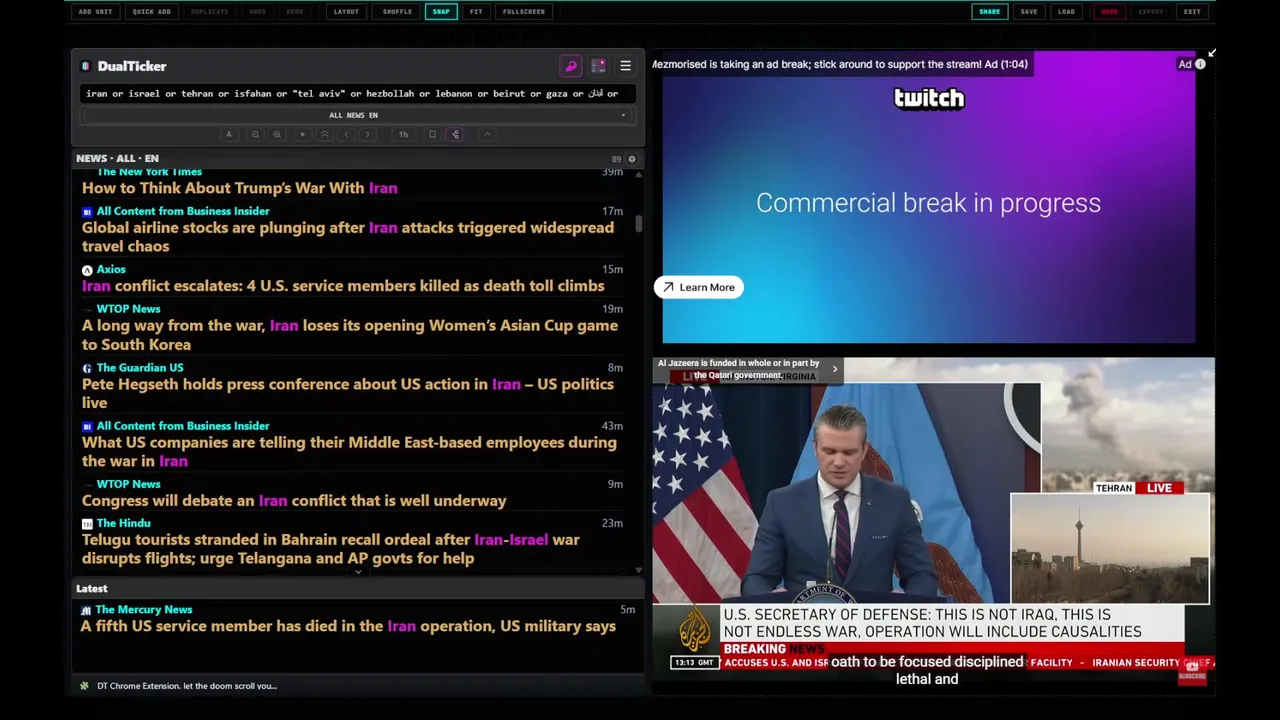This screenshot has height=720, width=1280.
Task: Click the scrollbar down arrow in news list
Action: (639, 570)
